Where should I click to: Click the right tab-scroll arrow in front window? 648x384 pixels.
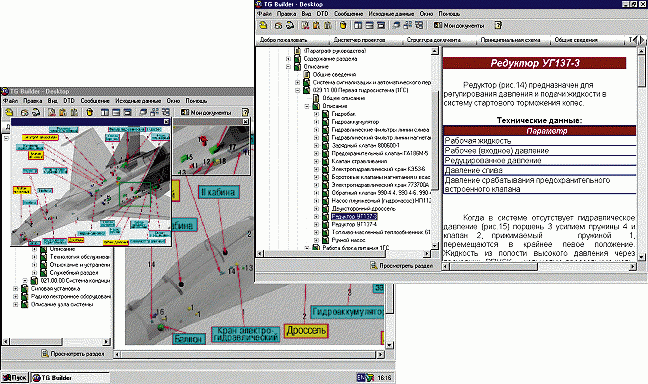pyautogui.click(x=641, y=40)
